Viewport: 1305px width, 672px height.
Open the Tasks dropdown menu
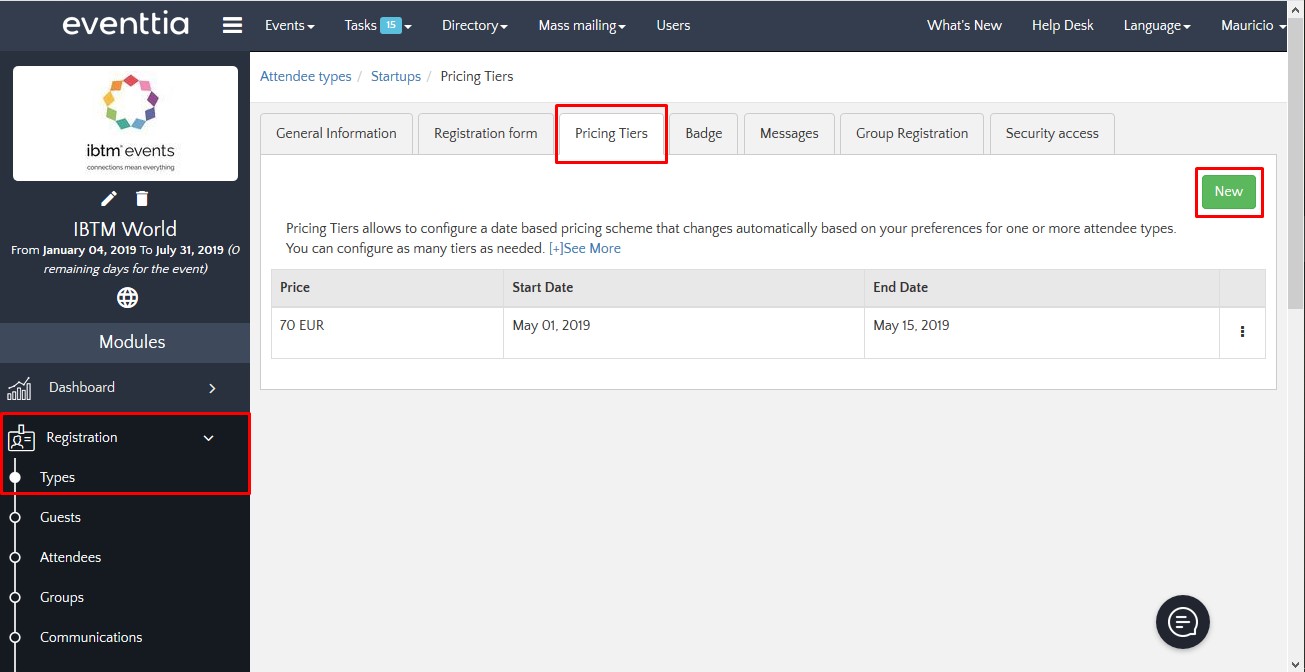[377, 26]
